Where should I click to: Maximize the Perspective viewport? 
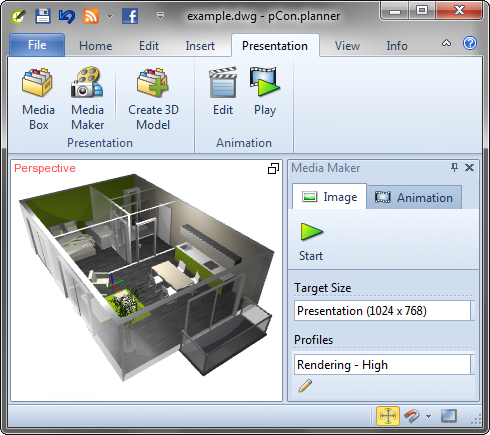click(x=273, y=169)
